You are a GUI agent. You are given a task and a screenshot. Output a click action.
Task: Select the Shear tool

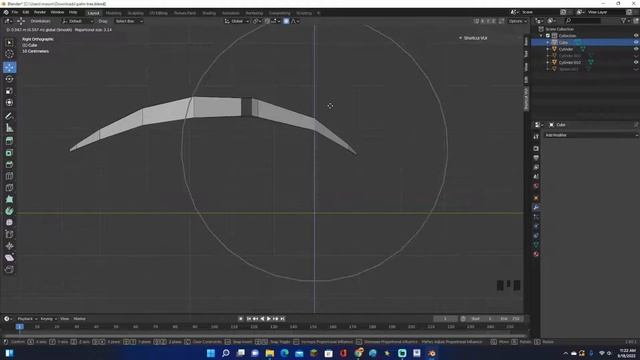point(9,258)
